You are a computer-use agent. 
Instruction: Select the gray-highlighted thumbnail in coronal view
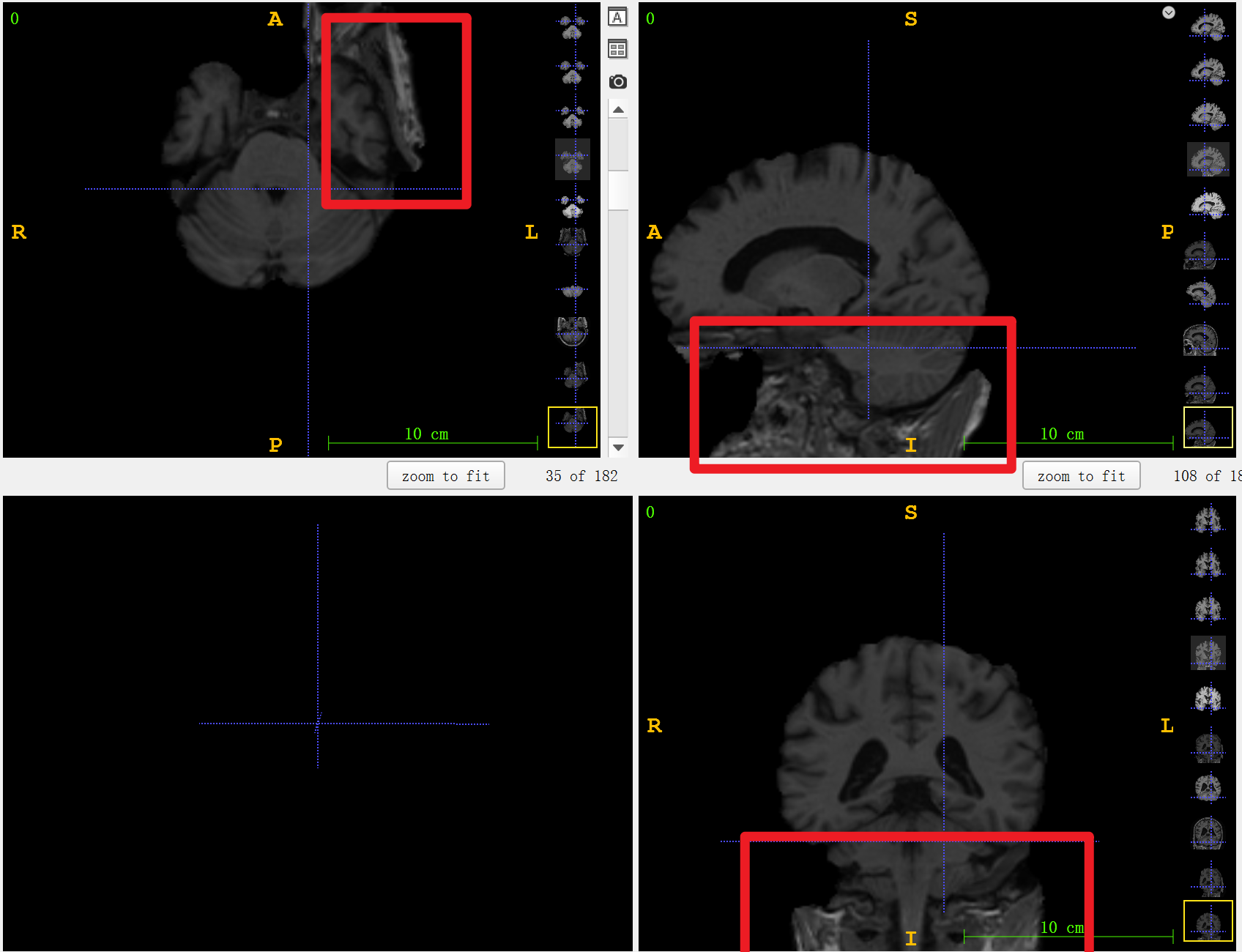[x=1208, y=652]
